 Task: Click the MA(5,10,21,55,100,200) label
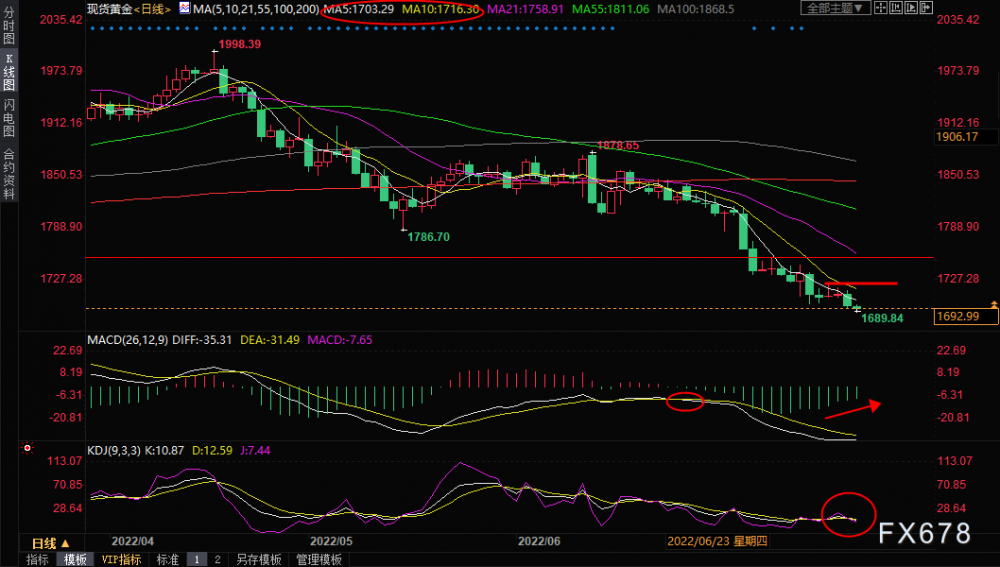point(256,9)
